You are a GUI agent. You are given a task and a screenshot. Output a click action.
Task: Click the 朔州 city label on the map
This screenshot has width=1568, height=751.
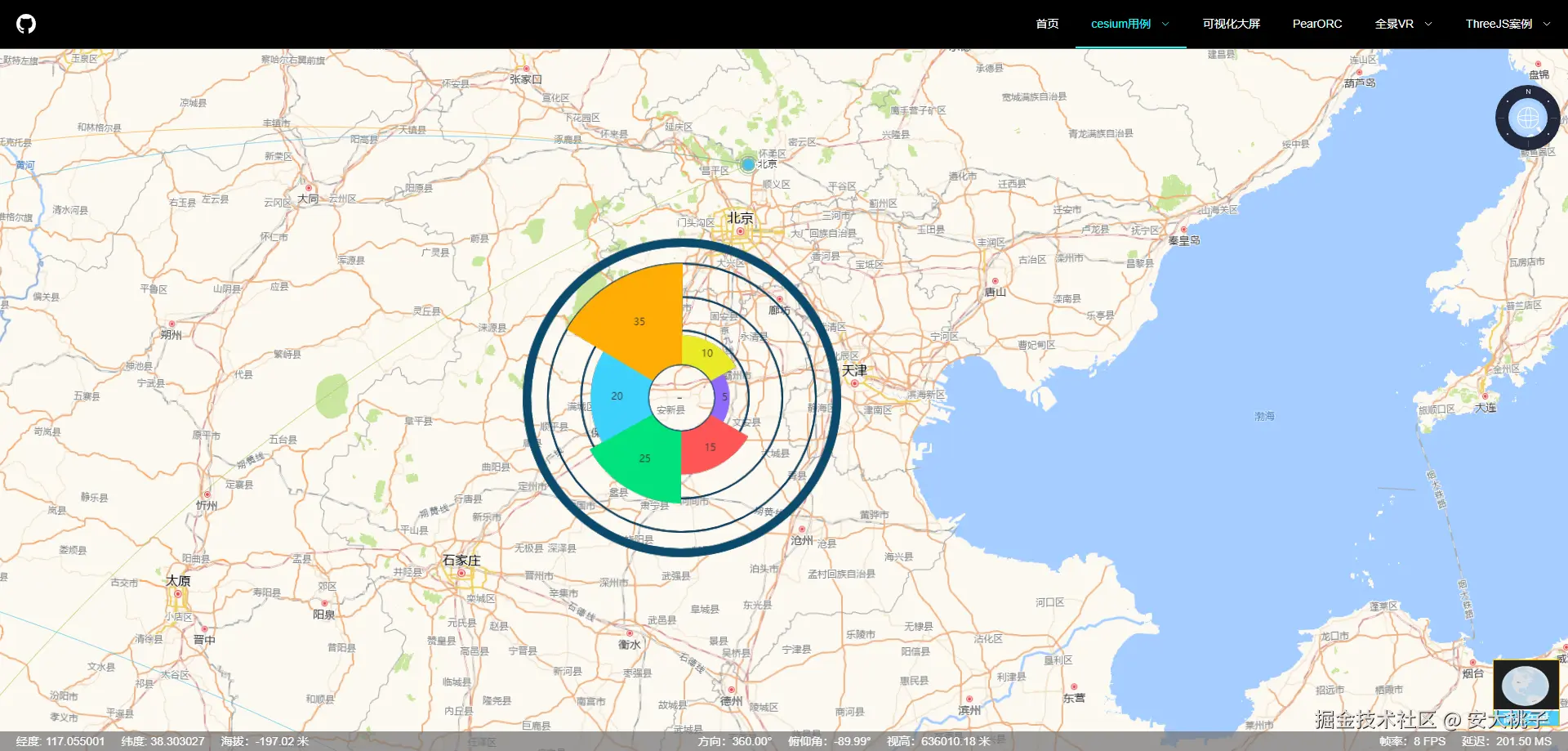coord(171,335)
